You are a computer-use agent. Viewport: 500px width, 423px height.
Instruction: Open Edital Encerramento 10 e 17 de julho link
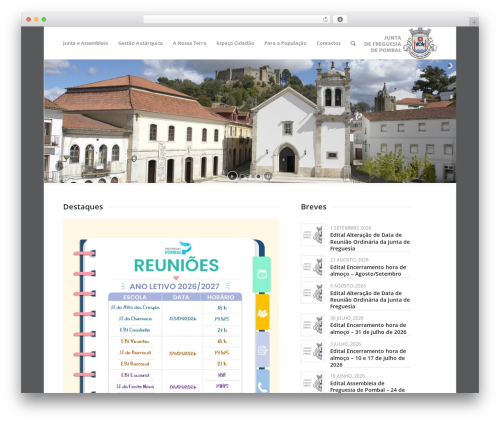pyautogui.click(x=368, y=358)
